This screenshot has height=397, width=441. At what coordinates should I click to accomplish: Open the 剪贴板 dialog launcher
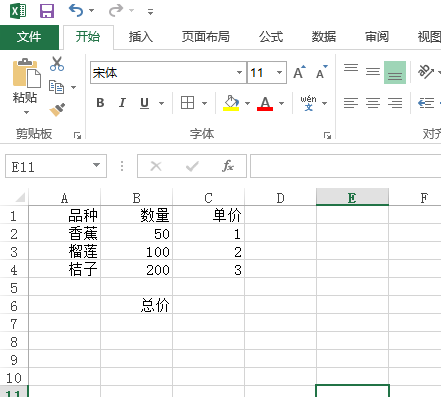point(78,135)
